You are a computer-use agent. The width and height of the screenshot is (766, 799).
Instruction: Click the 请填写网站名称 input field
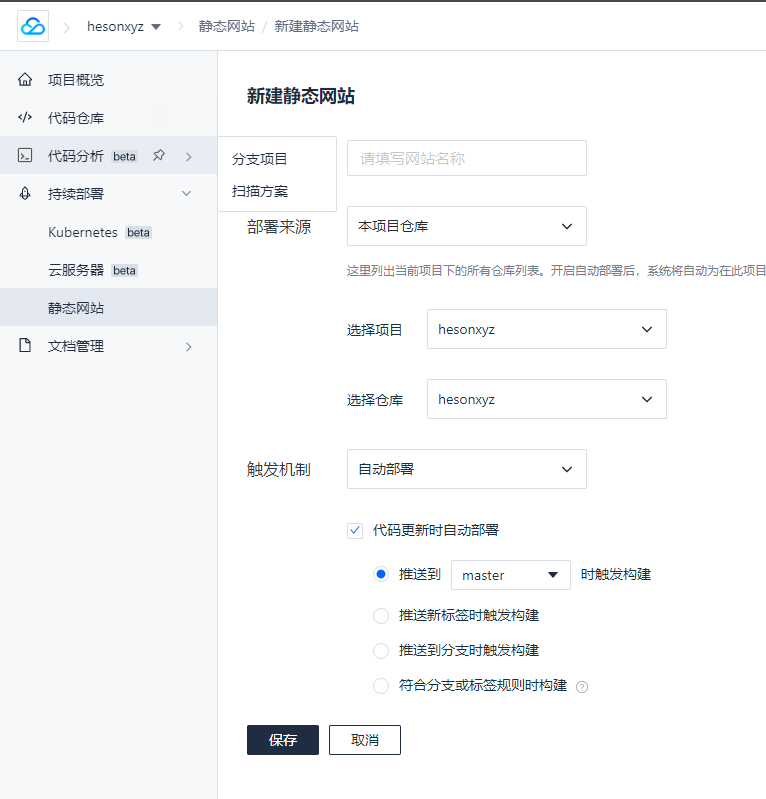coord(467,158)
